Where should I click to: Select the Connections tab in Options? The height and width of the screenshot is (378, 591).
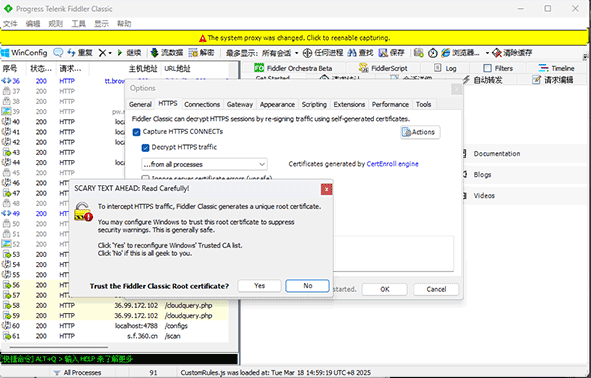[202, 104]
